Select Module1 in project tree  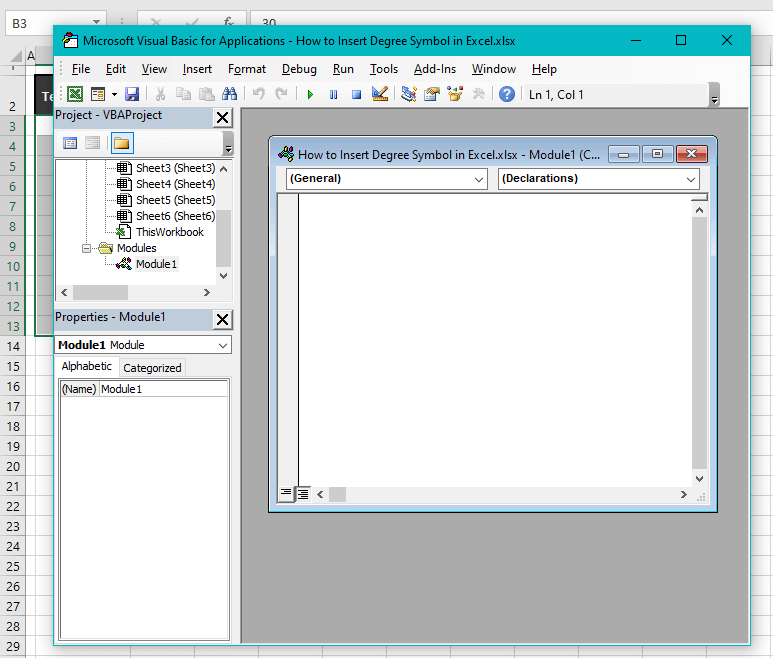156,264
